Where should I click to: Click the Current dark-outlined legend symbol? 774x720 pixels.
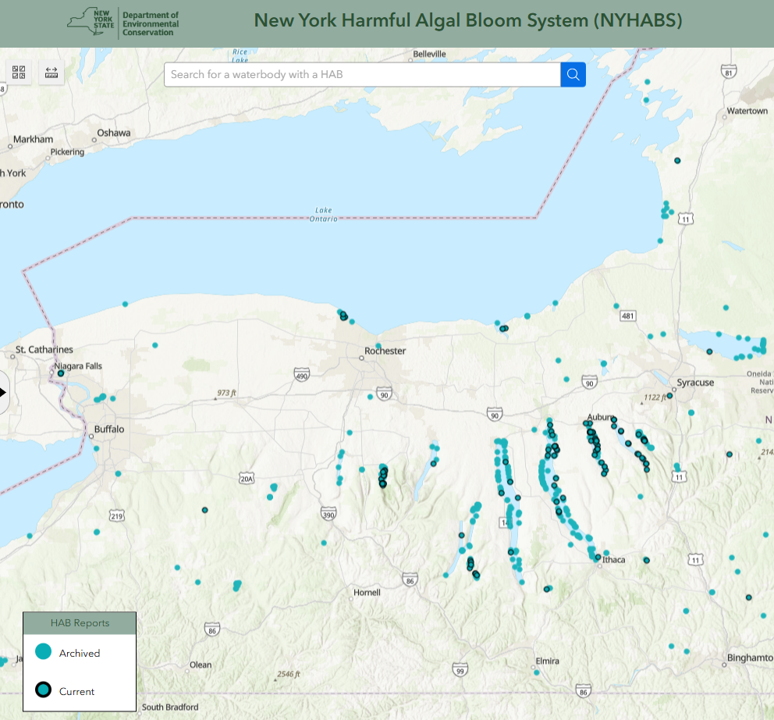43,690
